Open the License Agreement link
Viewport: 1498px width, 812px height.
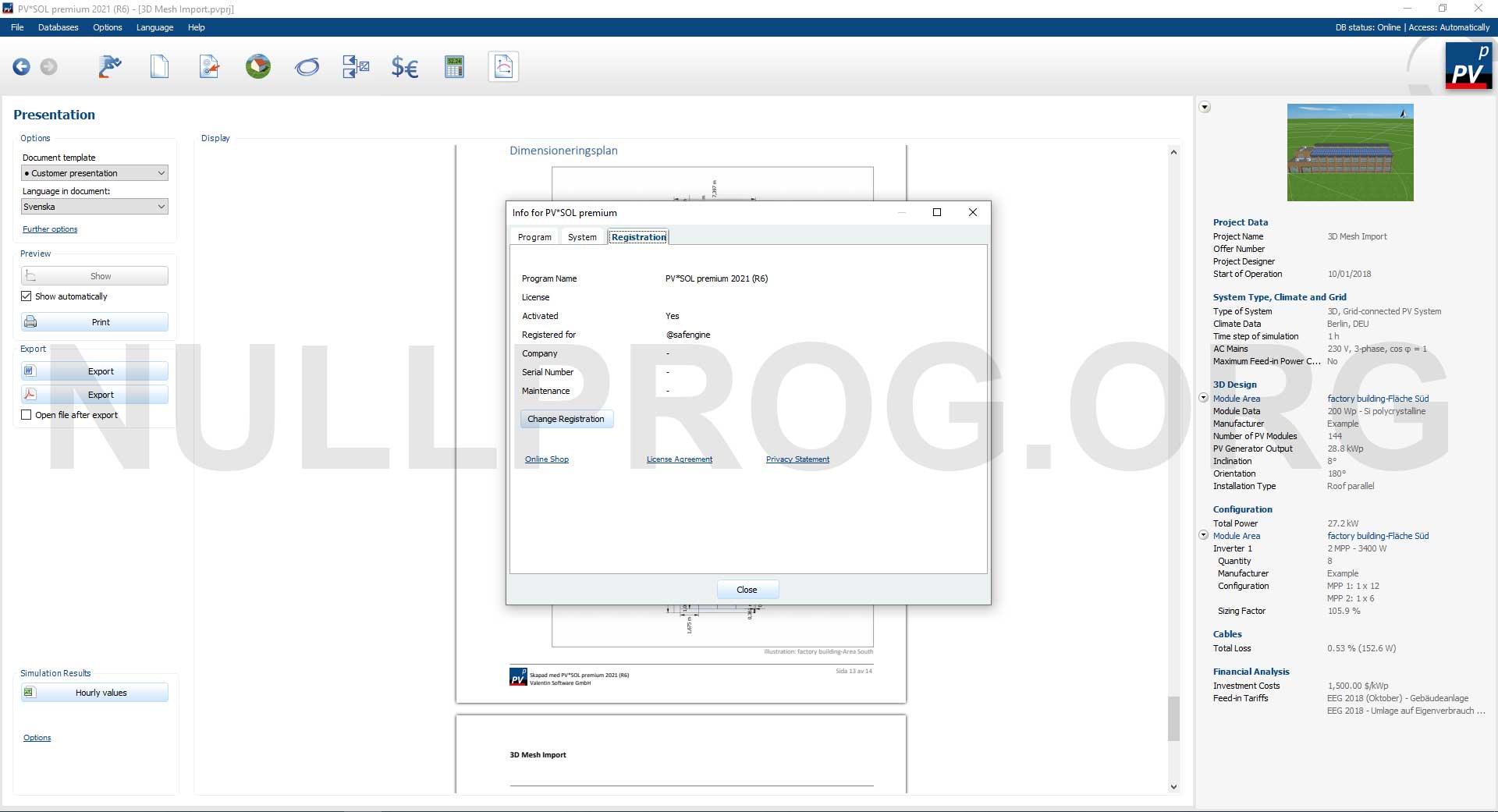680,459
